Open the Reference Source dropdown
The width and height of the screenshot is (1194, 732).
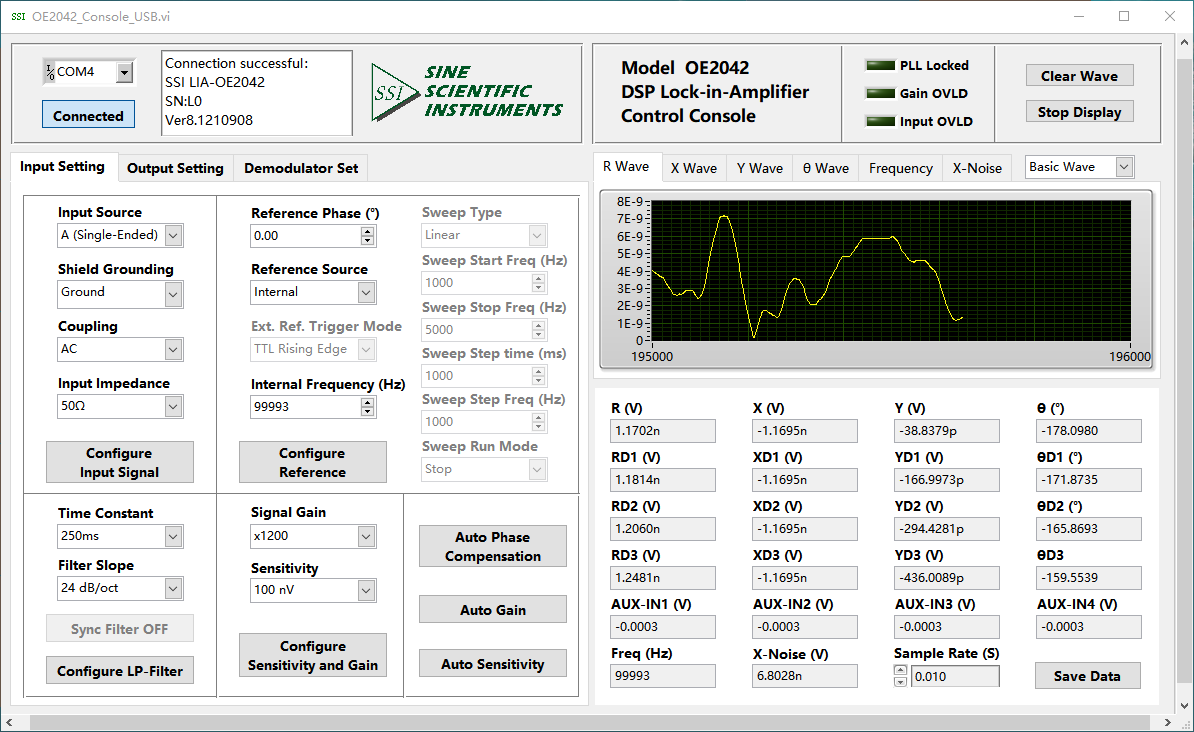point(366,292)
